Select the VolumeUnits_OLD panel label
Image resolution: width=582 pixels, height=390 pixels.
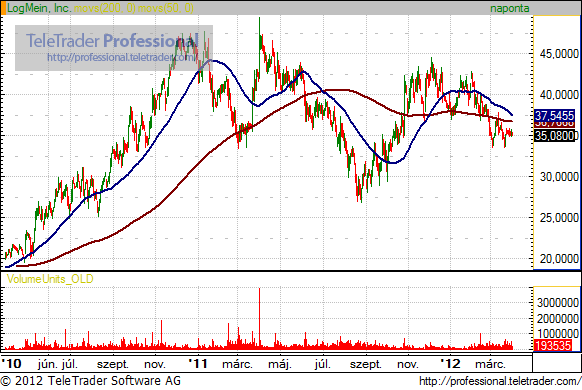coord(50,279)
